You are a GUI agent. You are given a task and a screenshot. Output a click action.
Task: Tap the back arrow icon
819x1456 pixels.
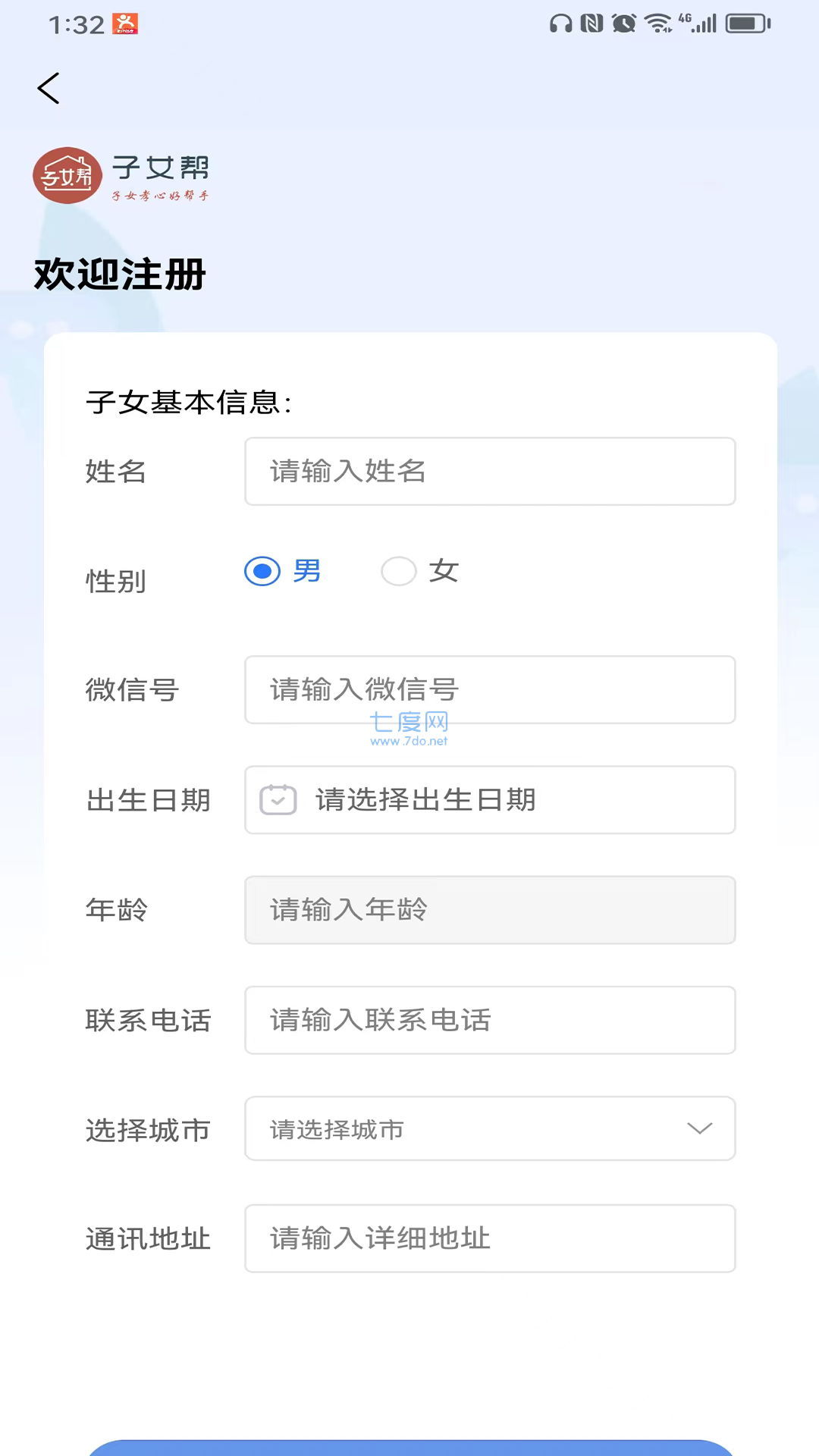(49, 89)
